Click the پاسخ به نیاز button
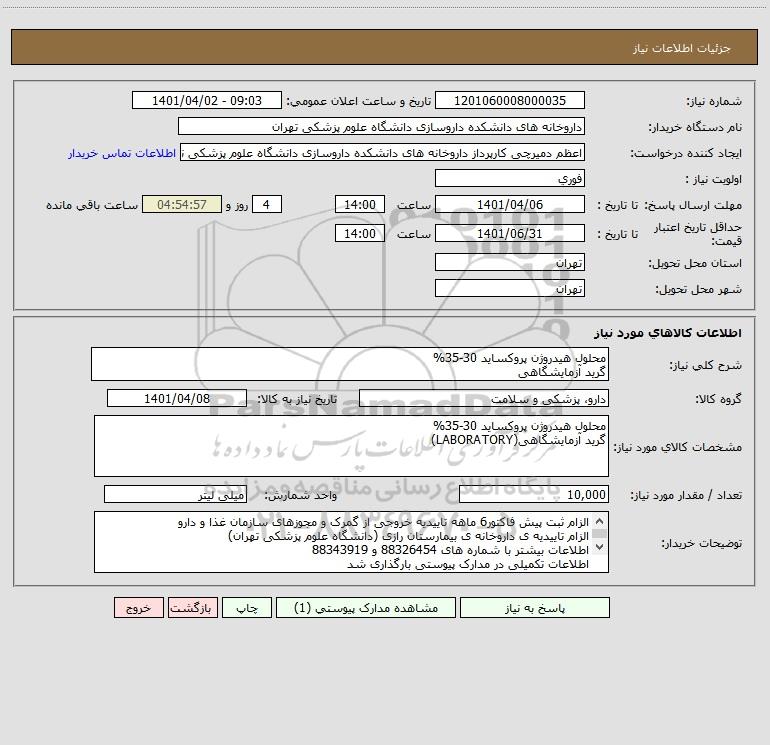 coord(535,608)
